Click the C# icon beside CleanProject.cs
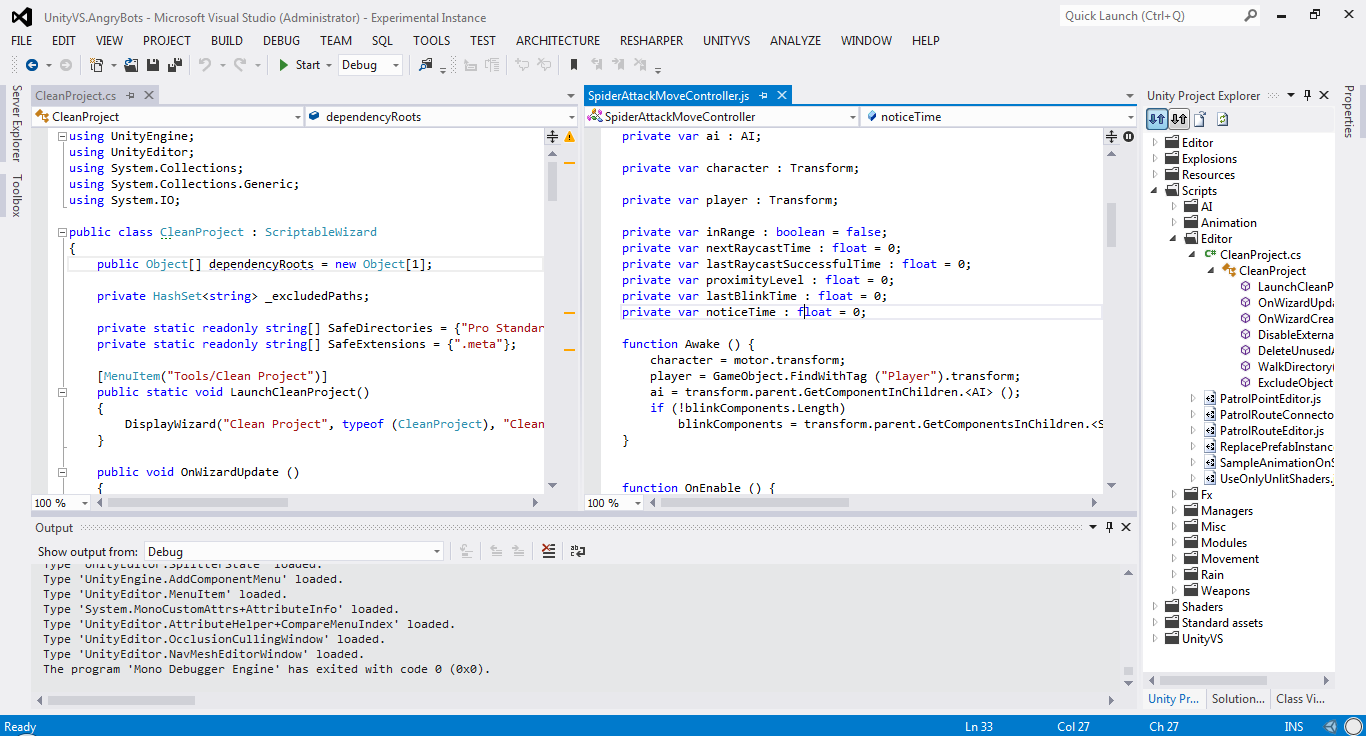 [1210, 255]
